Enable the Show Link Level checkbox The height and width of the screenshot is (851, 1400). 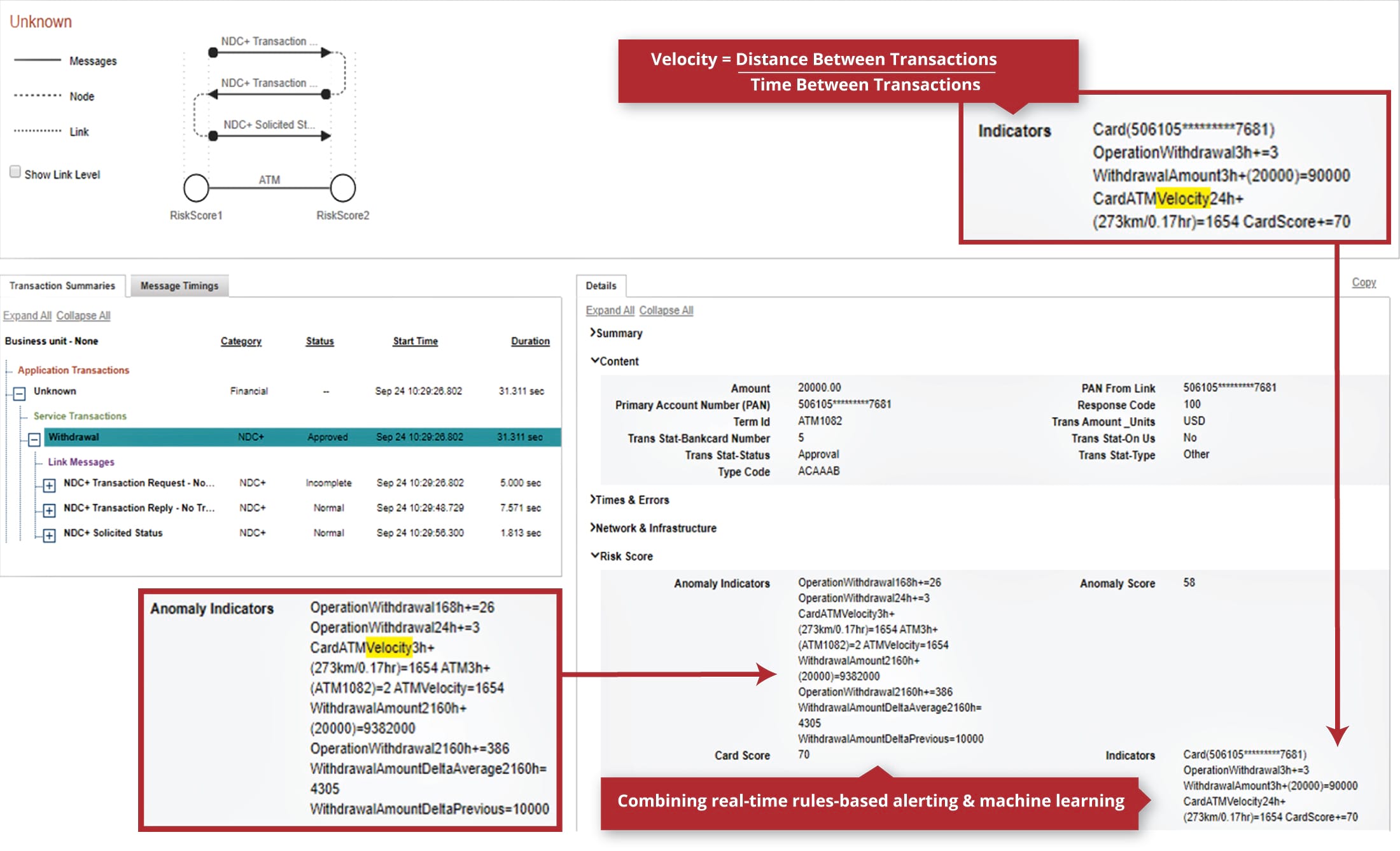tap(15, 172)
